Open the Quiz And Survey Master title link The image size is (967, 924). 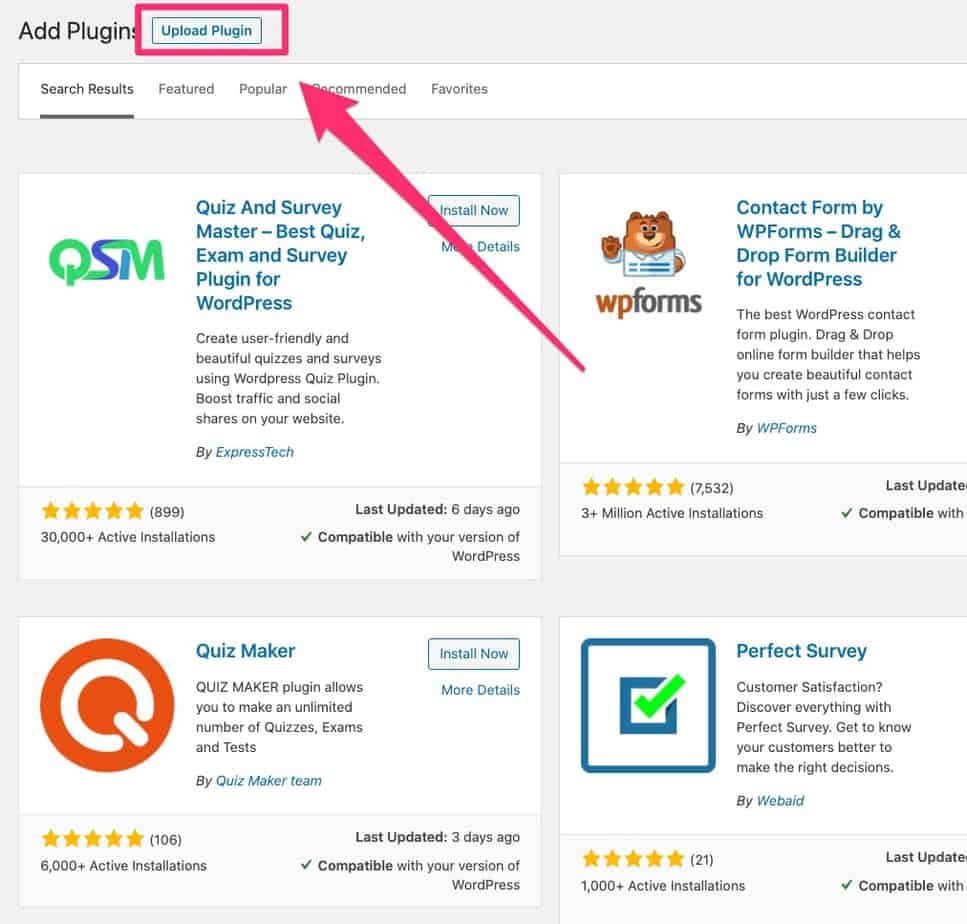coord(281,255)
